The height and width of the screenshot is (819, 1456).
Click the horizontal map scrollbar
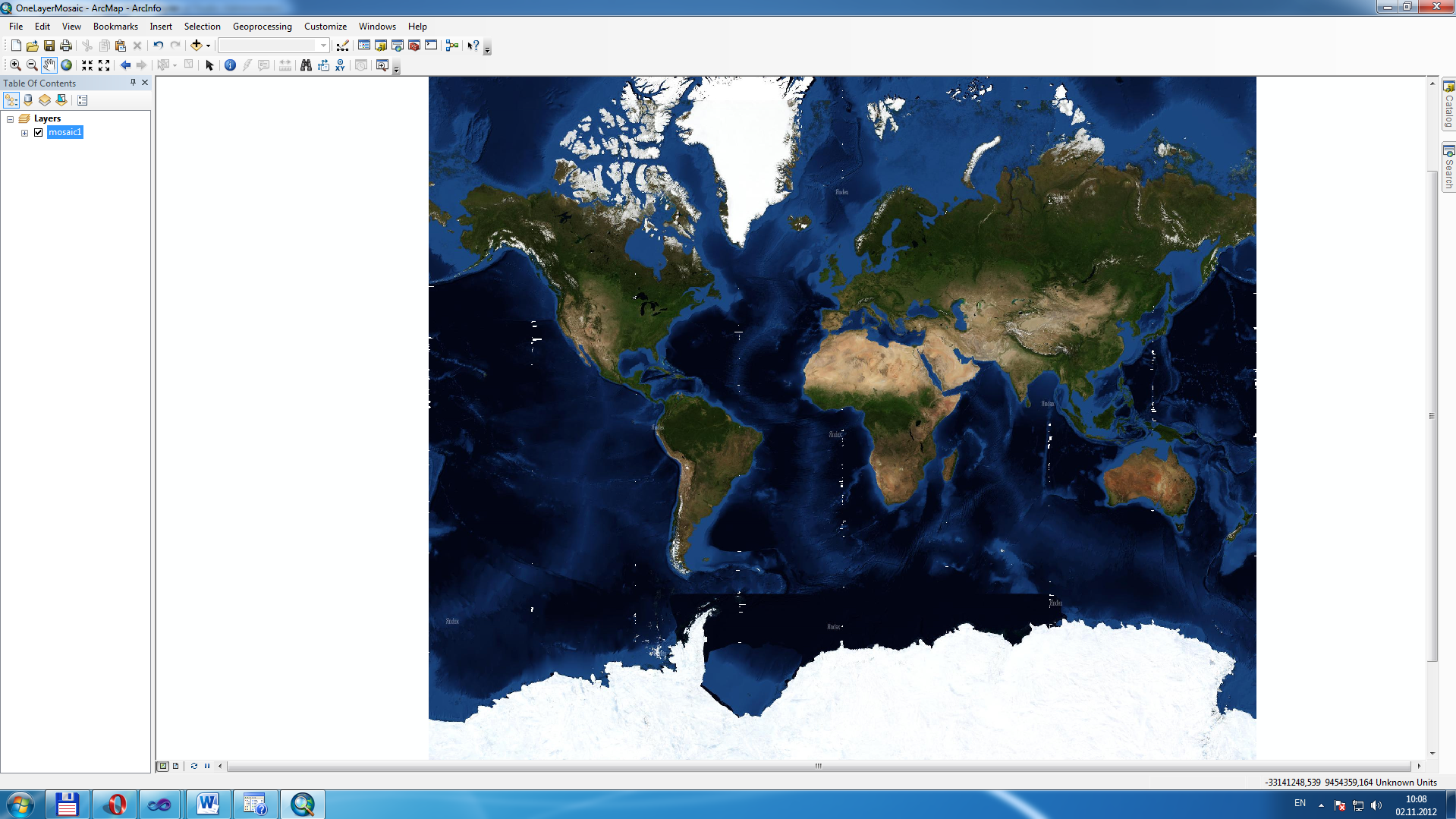[819, 766]
